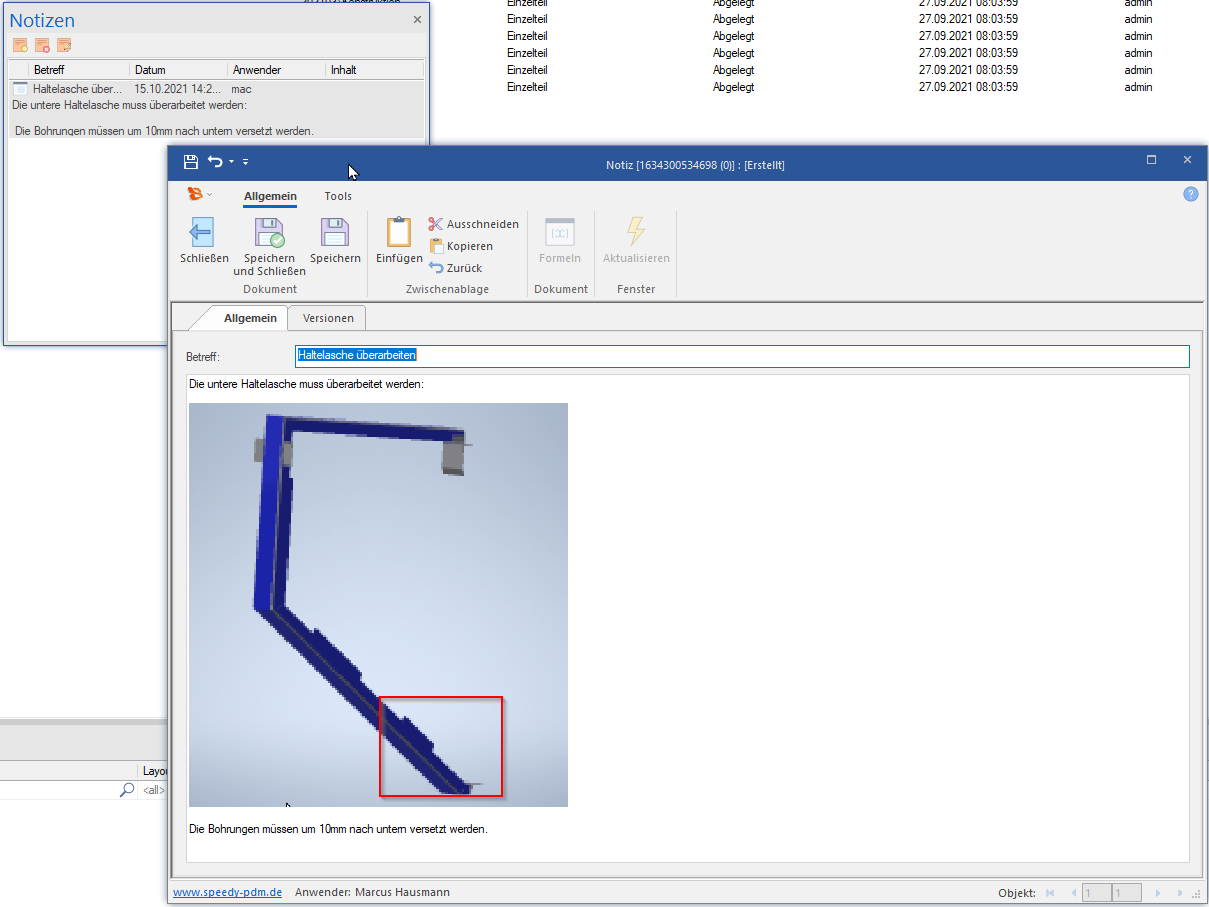Open the Versionen tab
This screenshot has height=907, width=1209.
tap(328, 318)
